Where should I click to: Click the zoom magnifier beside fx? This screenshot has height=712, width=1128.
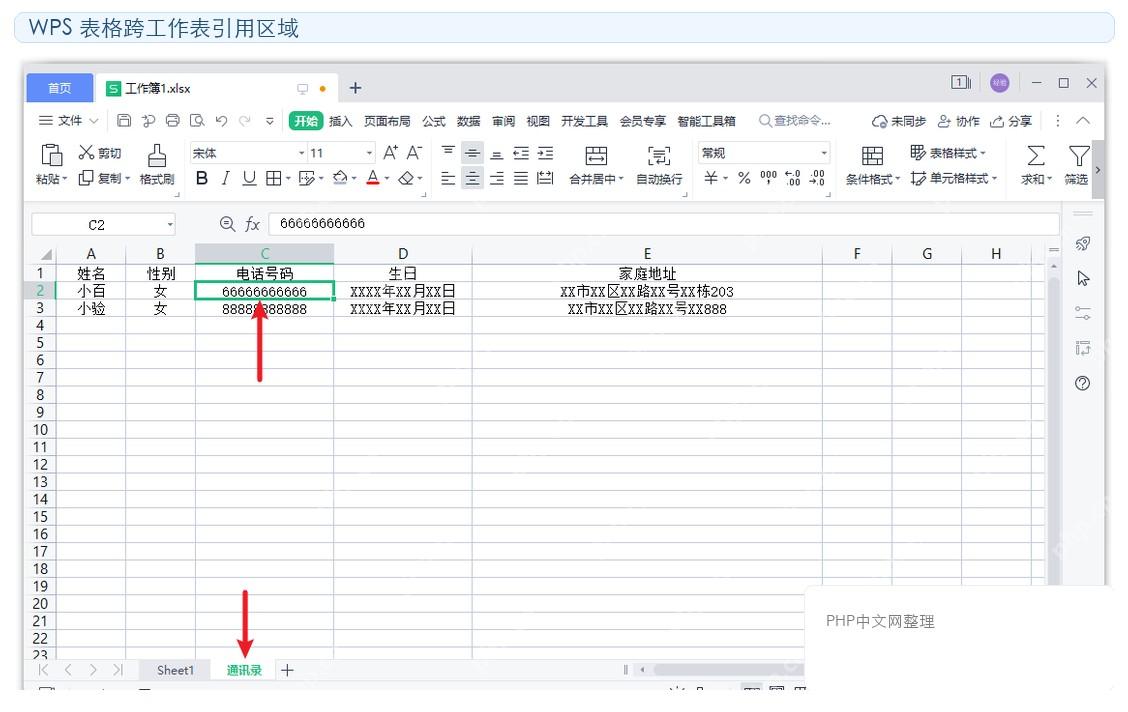(x=227, y=224)
